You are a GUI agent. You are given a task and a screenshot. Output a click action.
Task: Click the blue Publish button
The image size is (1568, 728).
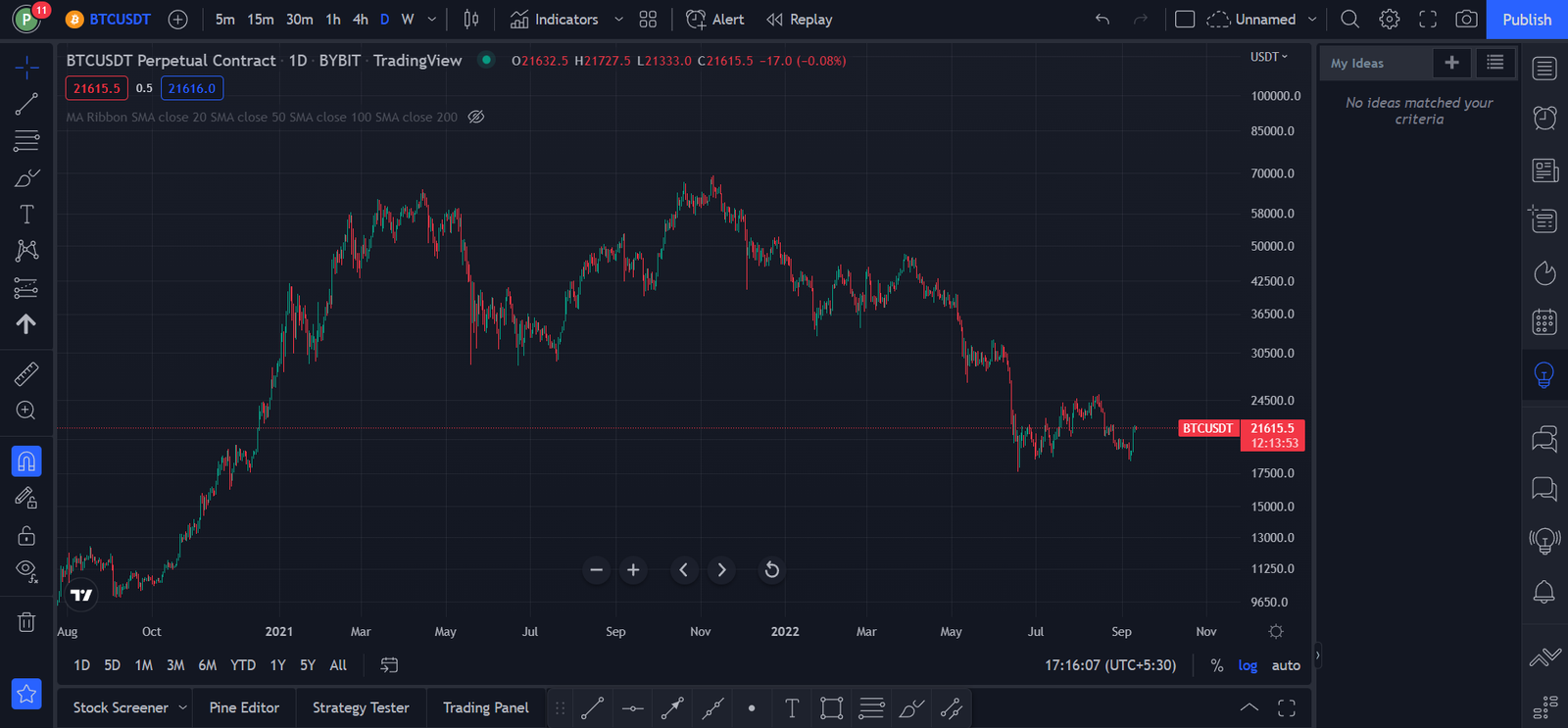point(1527,20)
